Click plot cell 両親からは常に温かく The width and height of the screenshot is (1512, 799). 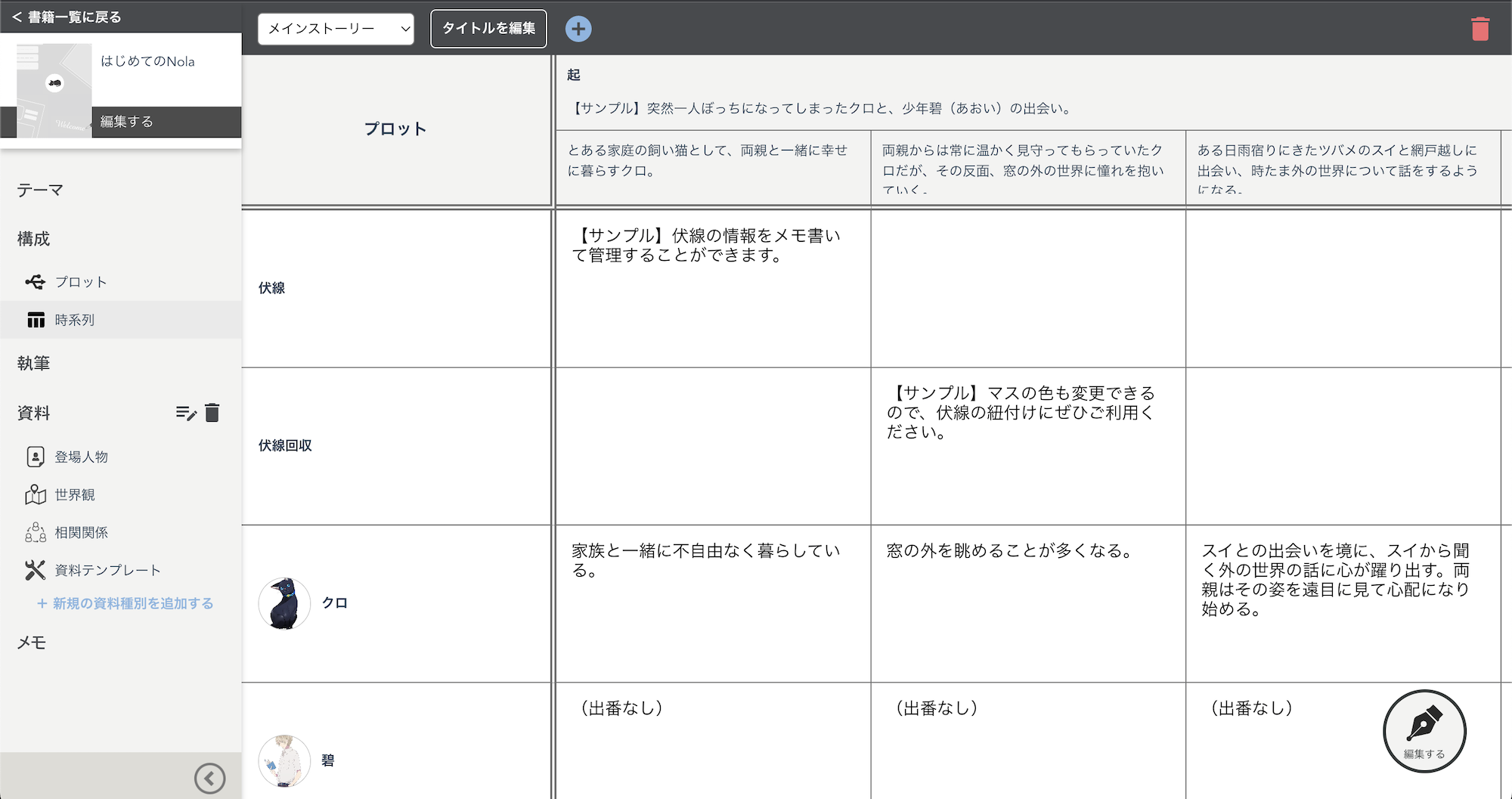click(x=1028, y=169)
